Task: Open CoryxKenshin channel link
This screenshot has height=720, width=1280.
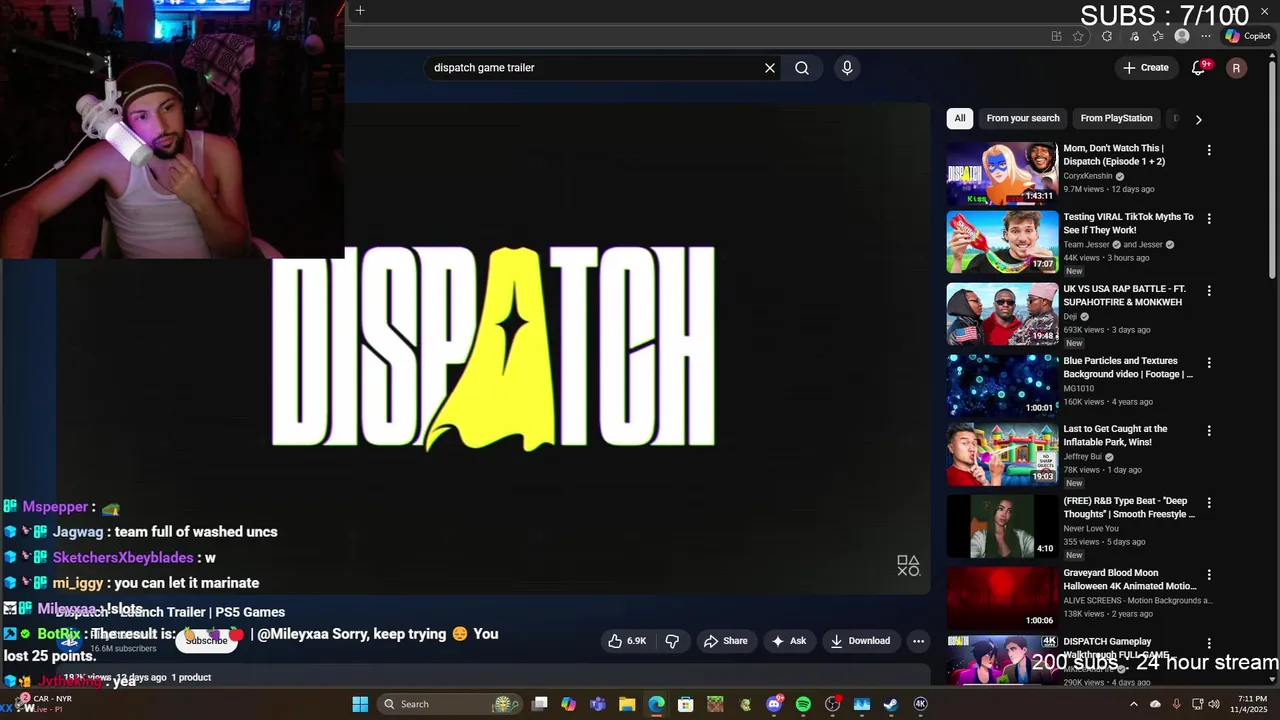Action: tap(1088, 176)
